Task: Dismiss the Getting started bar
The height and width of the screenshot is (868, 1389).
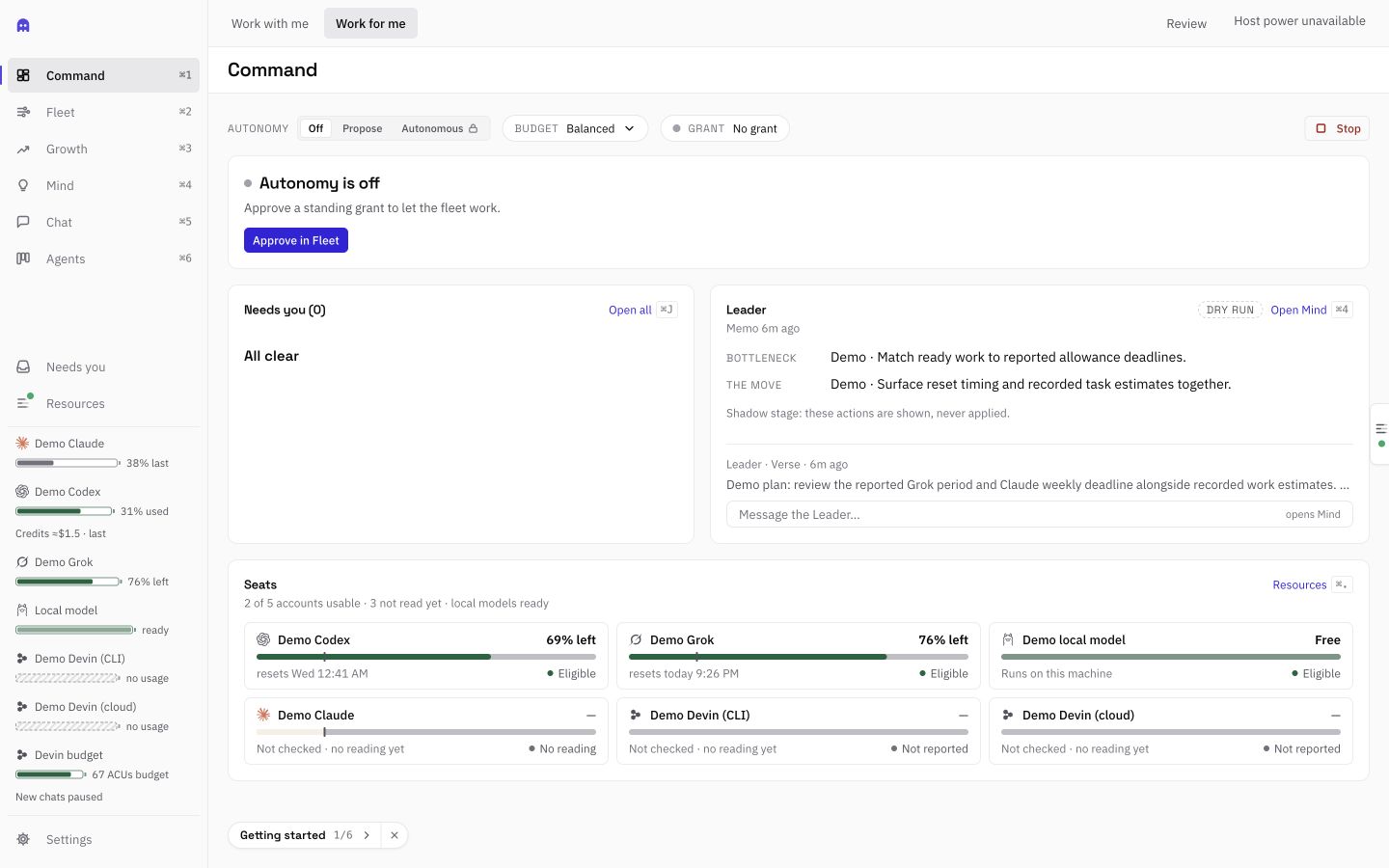Action: click(395, 835)
